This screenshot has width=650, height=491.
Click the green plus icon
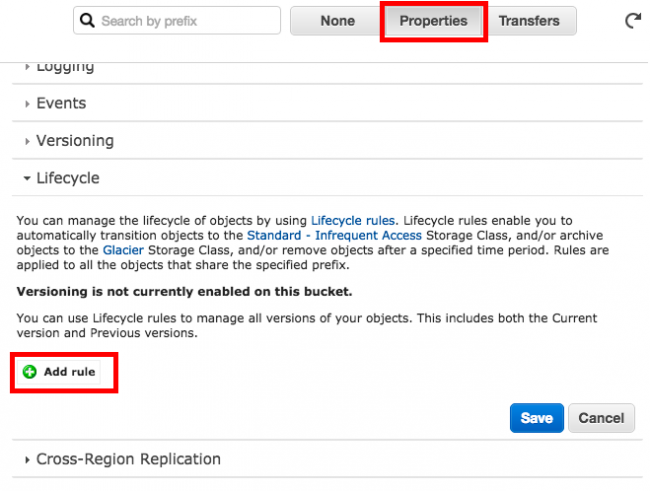30,372
